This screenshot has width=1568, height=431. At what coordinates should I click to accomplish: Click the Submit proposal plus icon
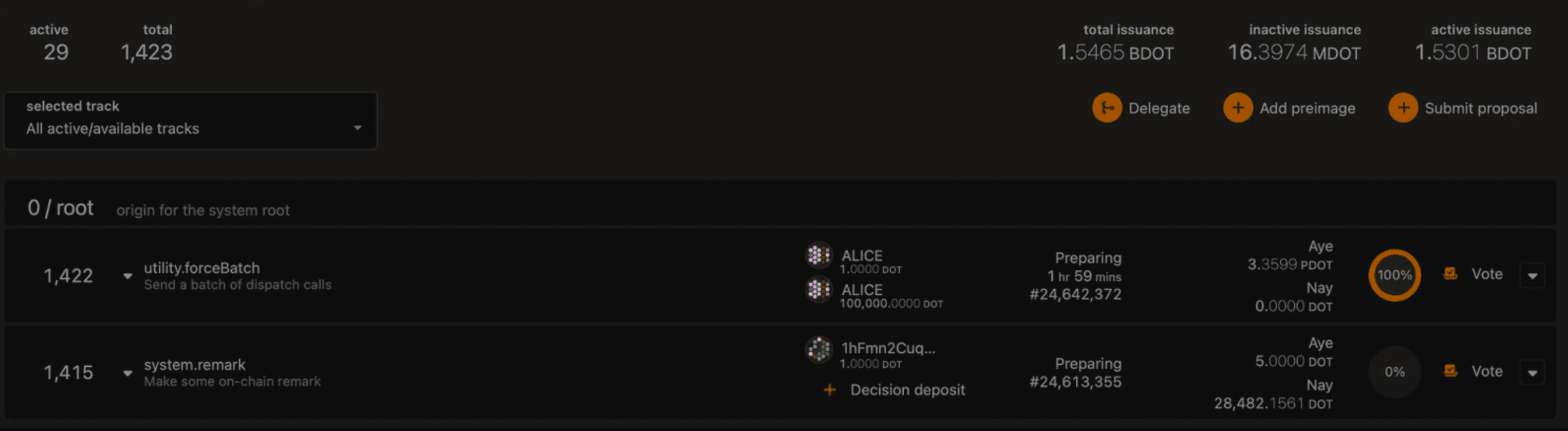coord(1402,109)
